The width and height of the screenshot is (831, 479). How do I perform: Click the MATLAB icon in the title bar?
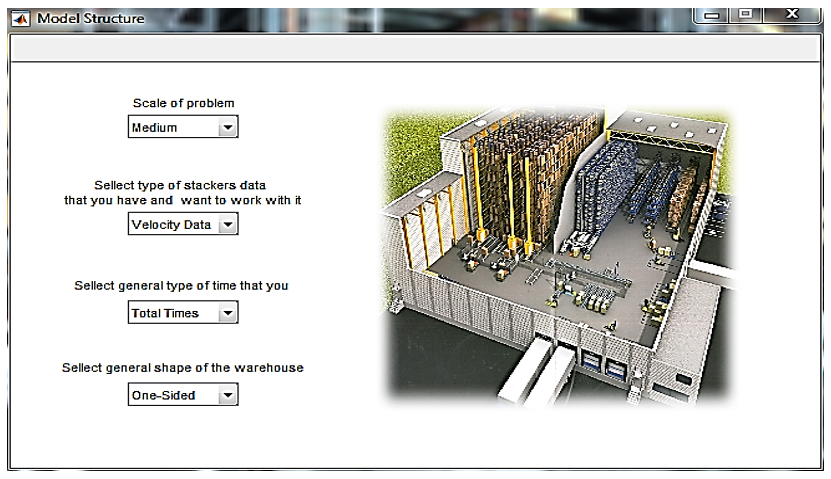tap(21, 19)
